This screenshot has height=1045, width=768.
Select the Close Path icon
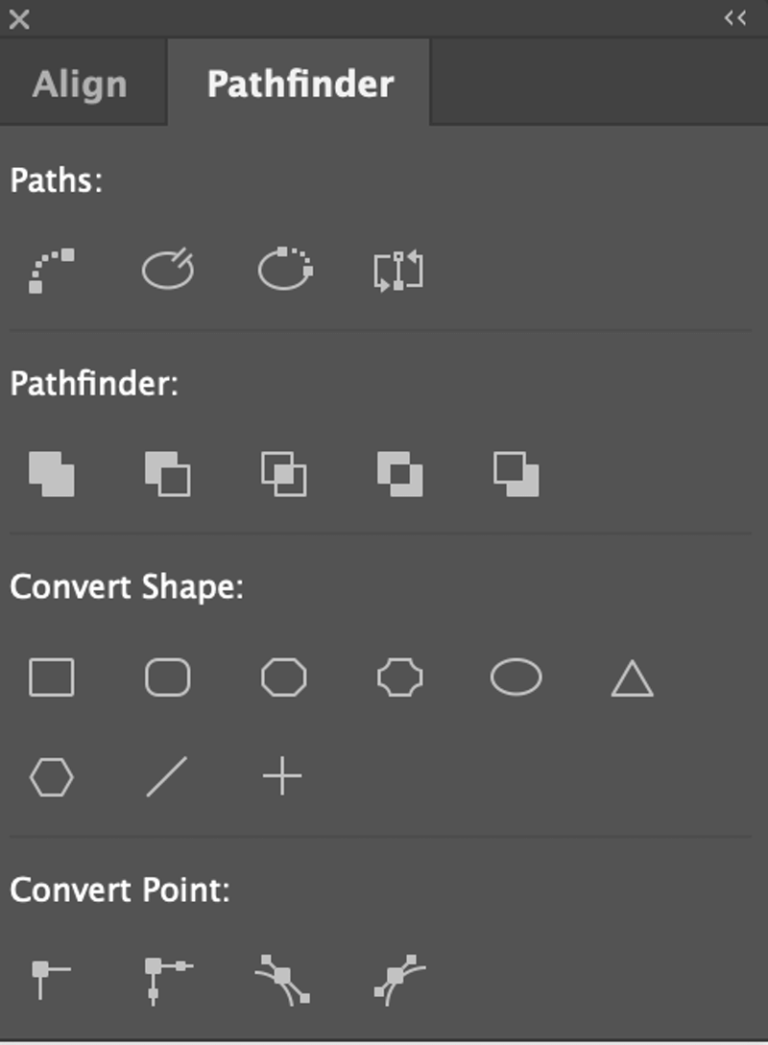click(x=283, y=268)
